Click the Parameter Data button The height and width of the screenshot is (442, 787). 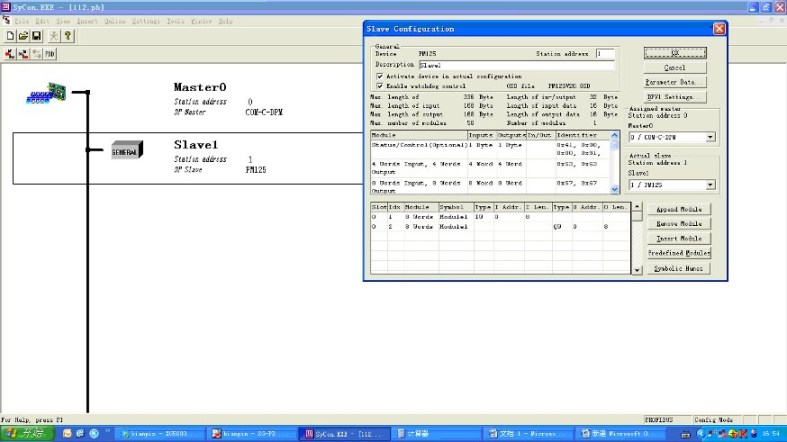674,82
